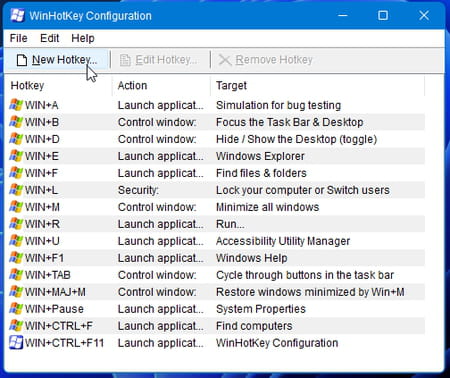Click the Windows flag icon beside WIN+B

click(16, 122)
